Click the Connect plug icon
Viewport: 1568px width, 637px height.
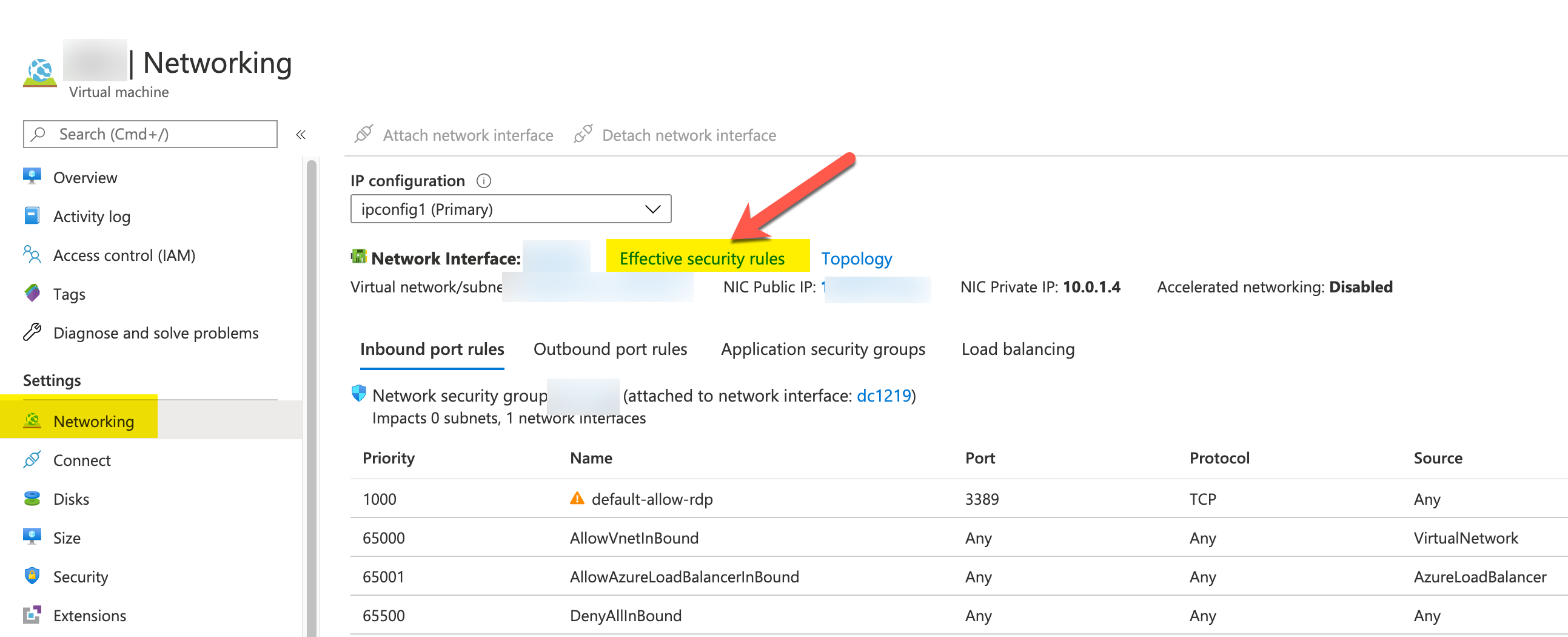point(32,459)
